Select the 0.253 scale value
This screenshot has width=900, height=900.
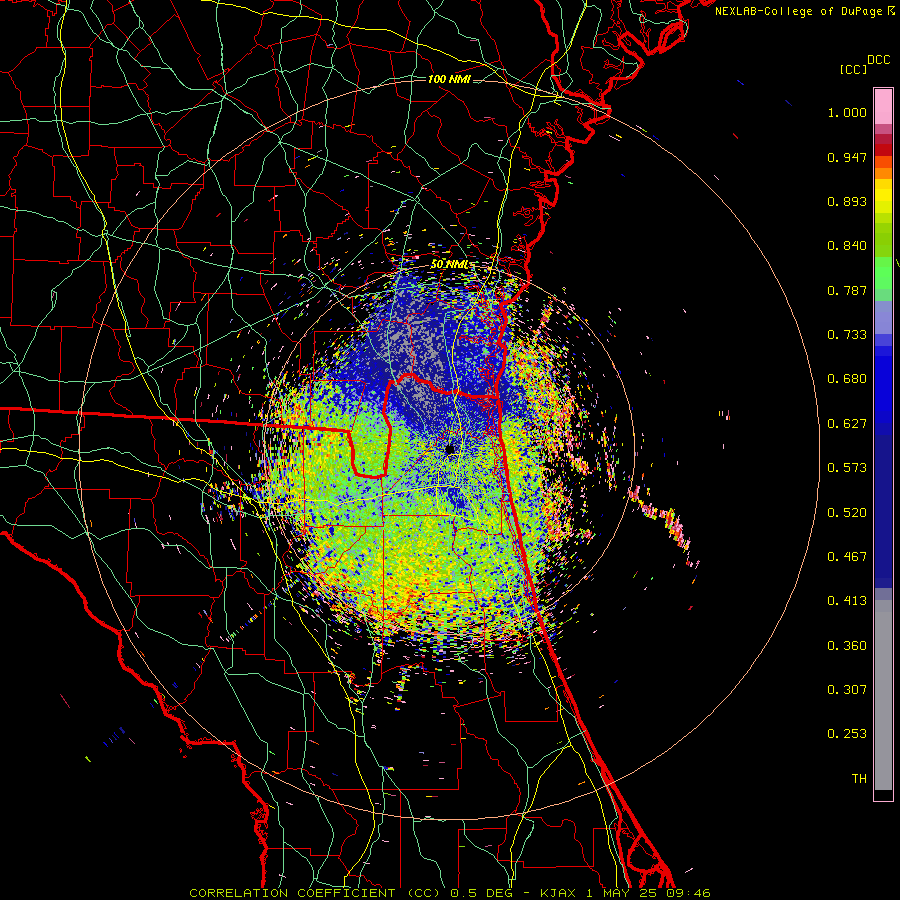tap(847, 734)
